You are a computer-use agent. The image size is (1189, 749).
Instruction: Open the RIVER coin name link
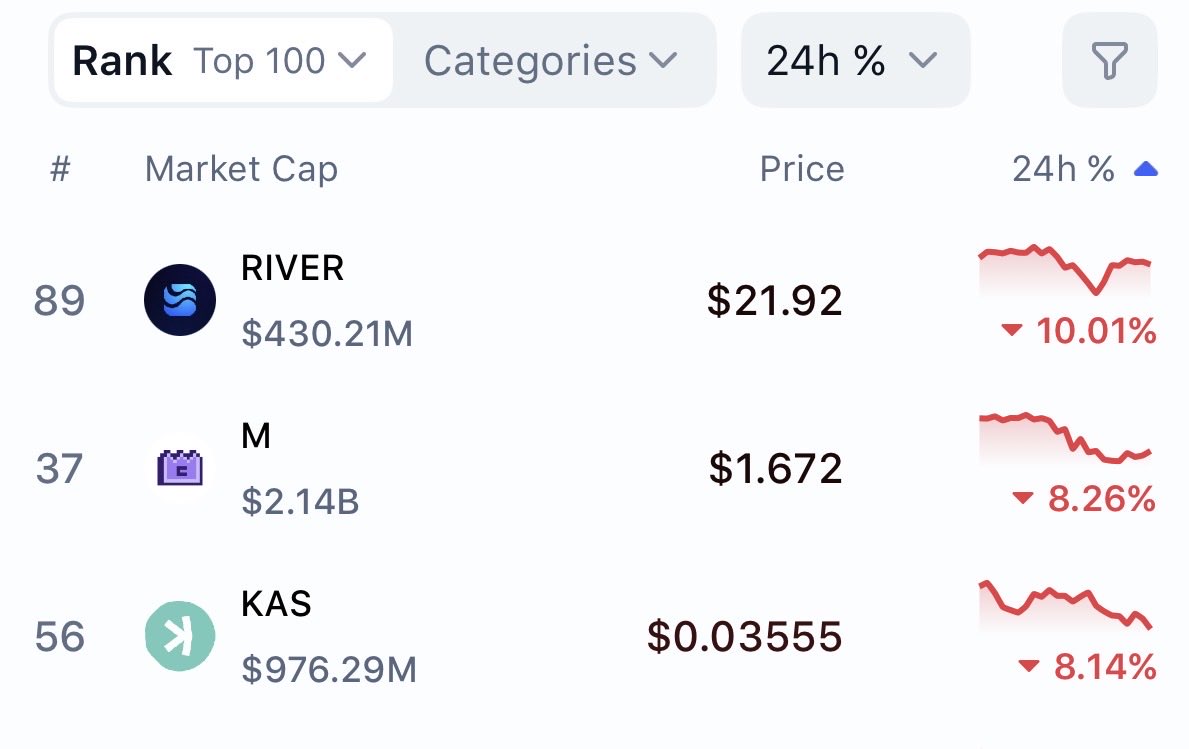click(x=293, y=268)
